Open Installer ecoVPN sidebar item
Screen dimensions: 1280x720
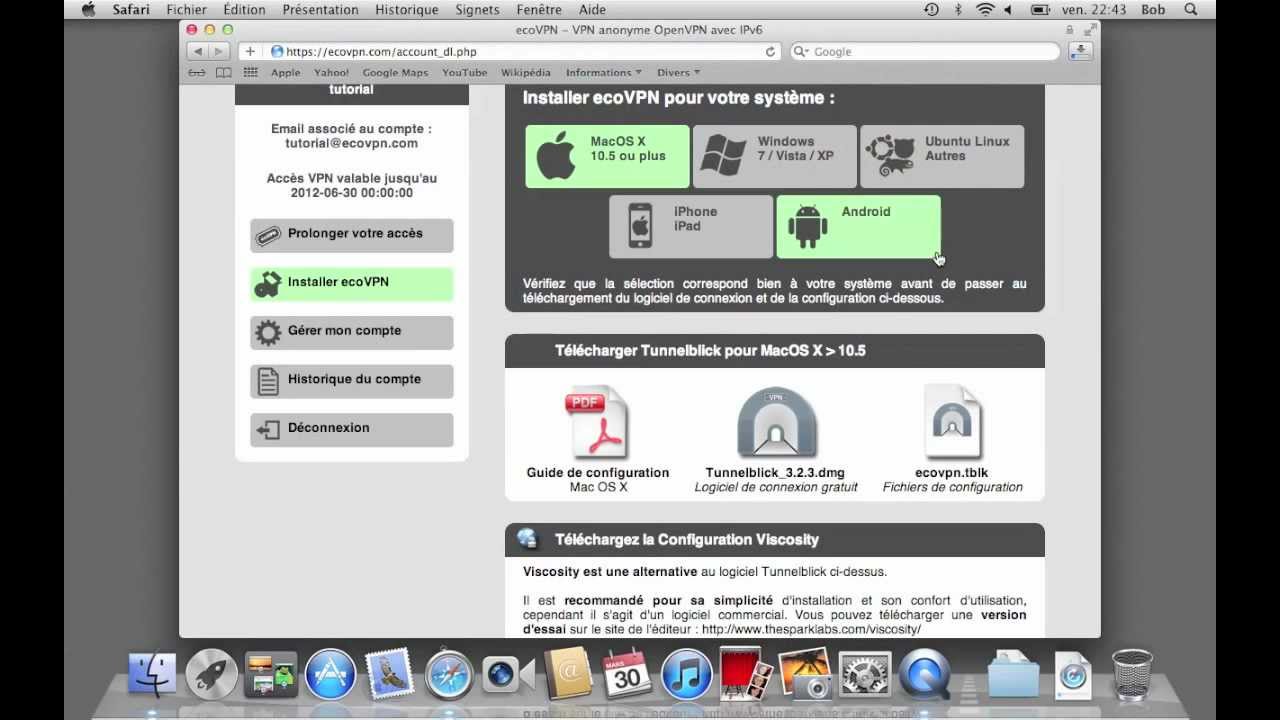tap(352, 284)
